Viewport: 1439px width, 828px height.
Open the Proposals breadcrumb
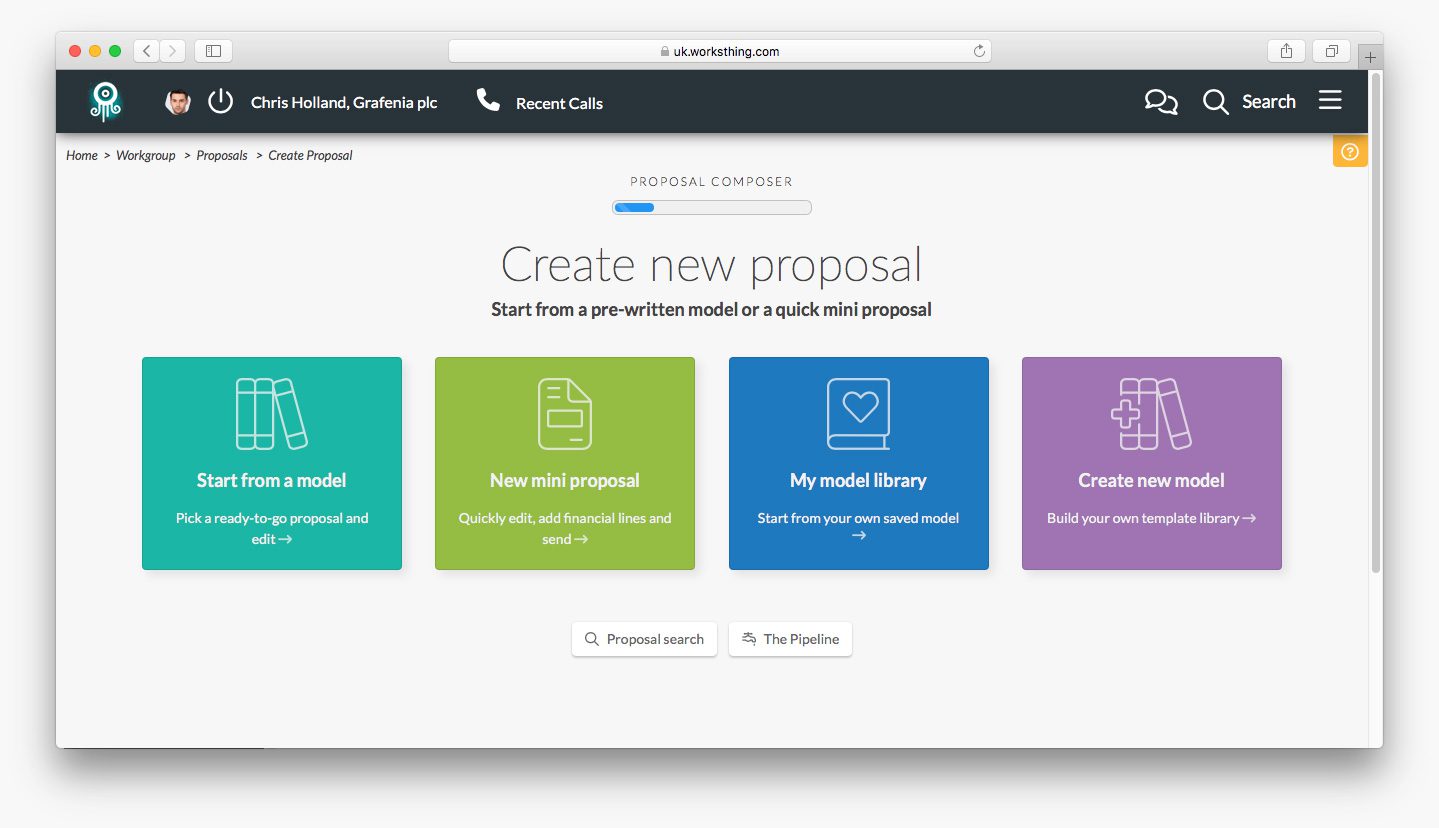[222, 155]
